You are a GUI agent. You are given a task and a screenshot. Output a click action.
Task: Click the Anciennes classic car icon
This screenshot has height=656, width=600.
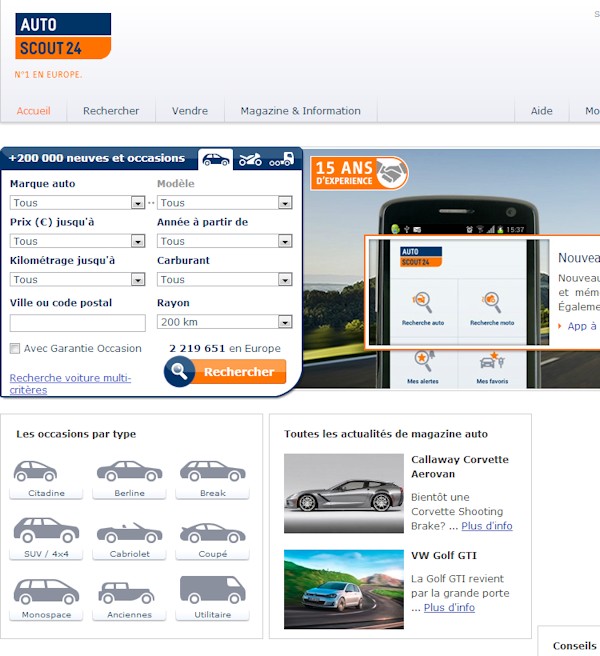click(129, 592)
